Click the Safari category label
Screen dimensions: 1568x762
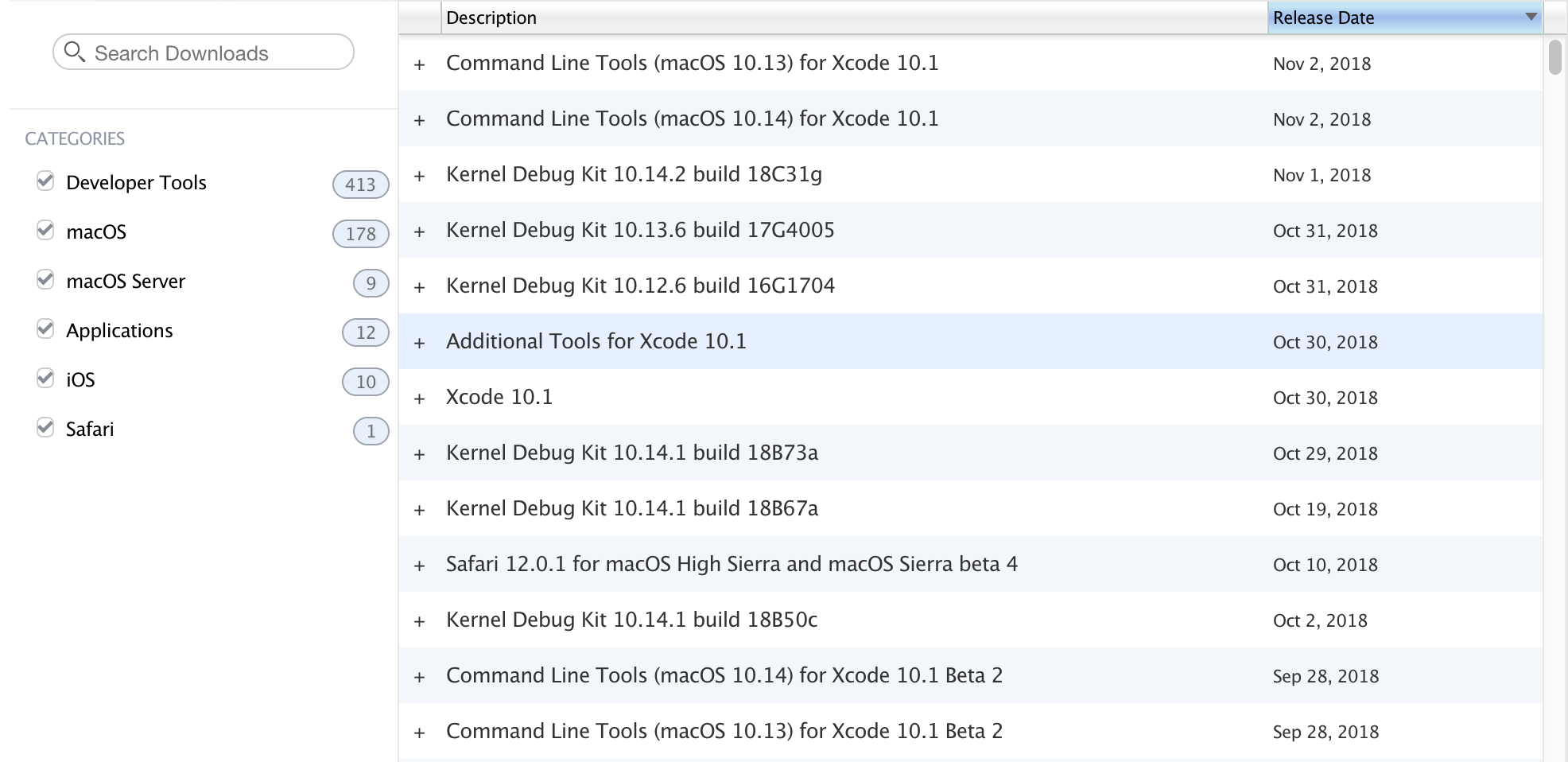90,429
